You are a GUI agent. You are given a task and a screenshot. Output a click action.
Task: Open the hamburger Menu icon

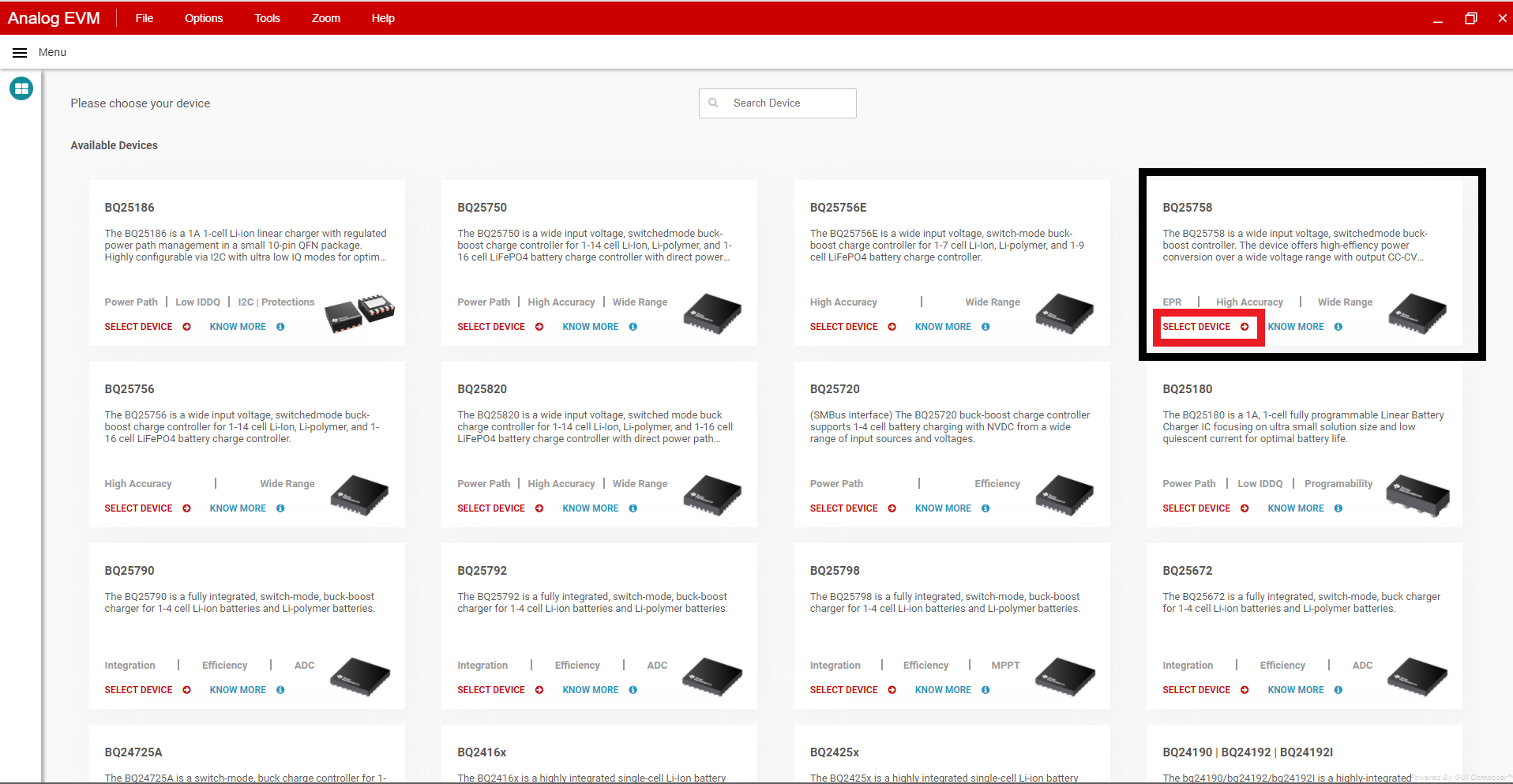20,53
